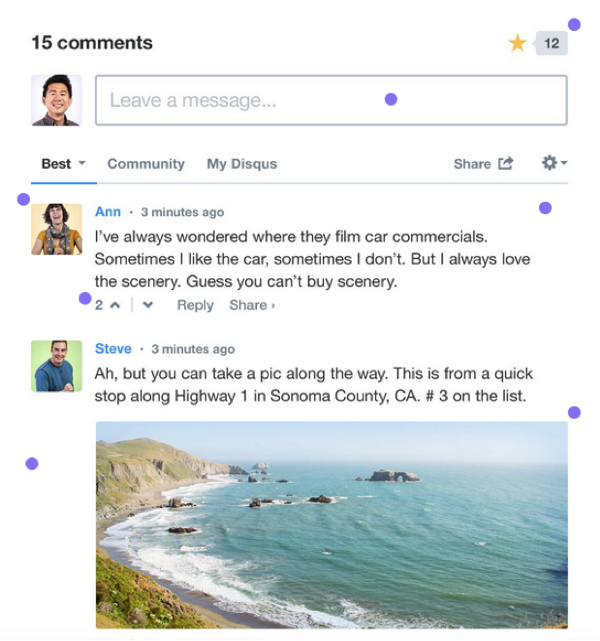This screenshot has width=600, height=641.
Task: Click the 12 recommendations count badge
Action: [551, 43]
